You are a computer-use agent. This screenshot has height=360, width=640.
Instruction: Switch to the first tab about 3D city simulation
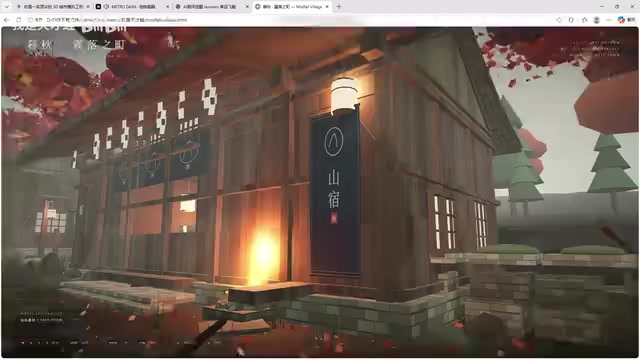pyautogui.click(x=53, y=7)
